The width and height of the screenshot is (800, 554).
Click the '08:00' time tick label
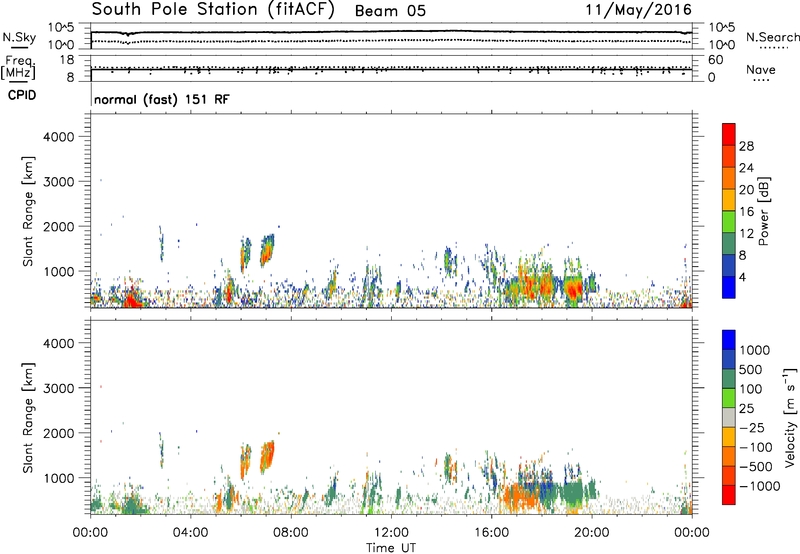click(x=291, y=533)
